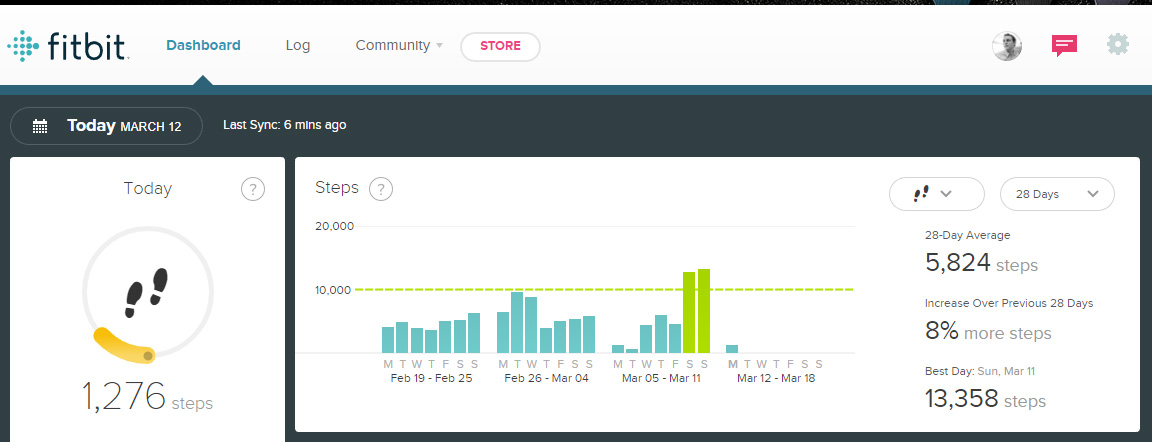Click the Mar 05 - Mar 11 week label
This screenshot has height=442, width=1152.
click(x=661, y=379)
